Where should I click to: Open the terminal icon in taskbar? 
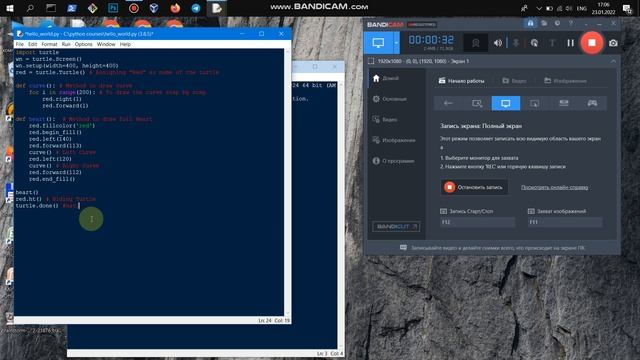click(x=51, y=8)
